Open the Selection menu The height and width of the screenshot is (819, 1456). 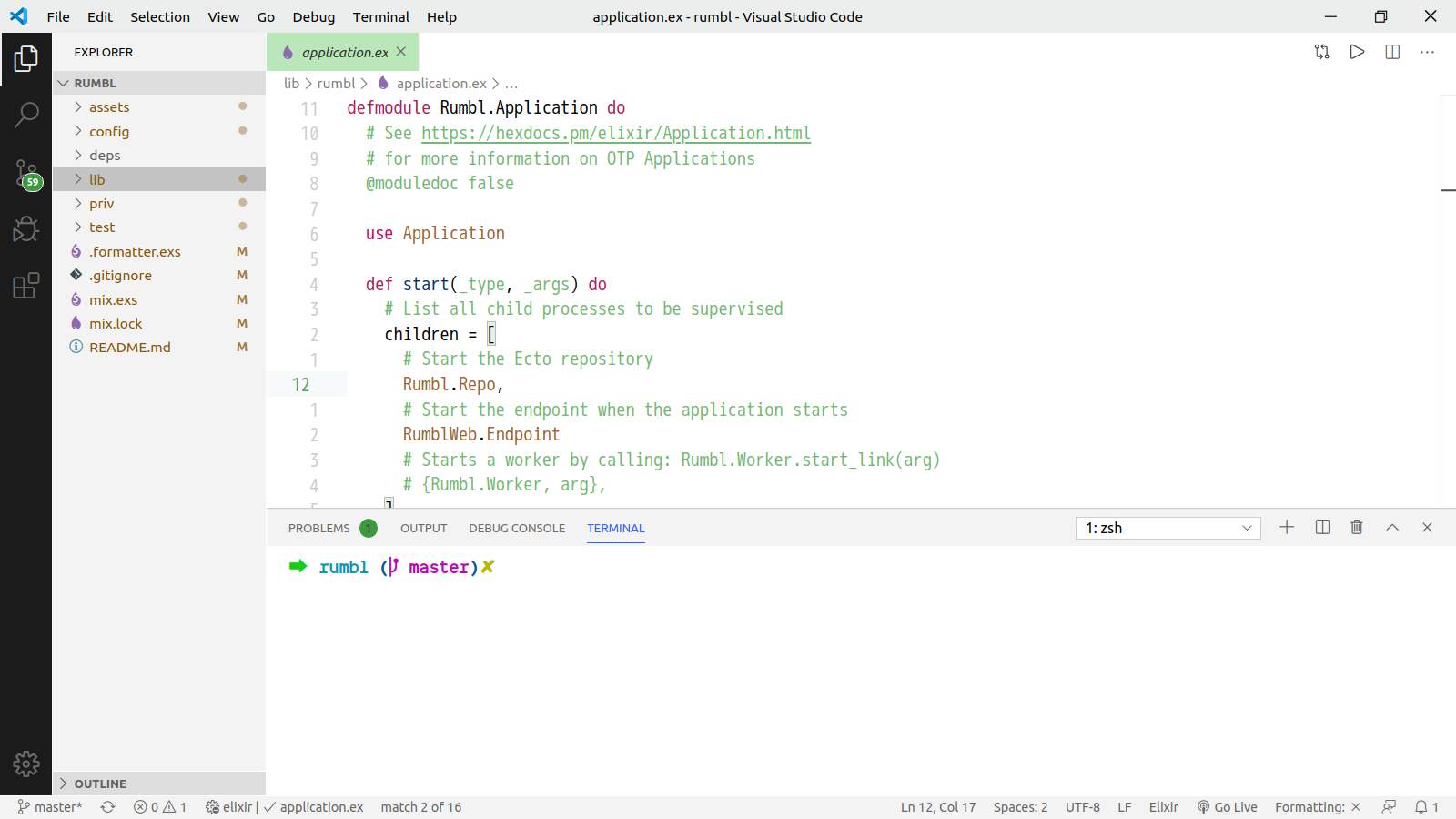[160, 16]
